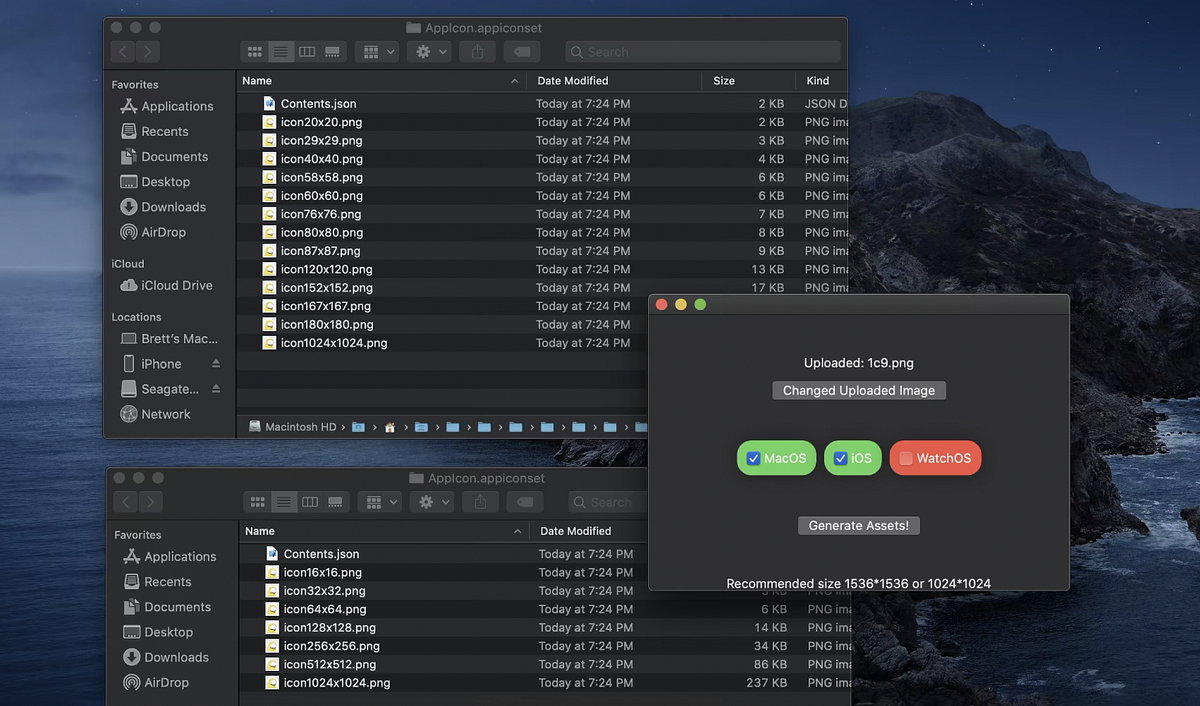Open the Action gear dropdown menu

coord(429,51)
